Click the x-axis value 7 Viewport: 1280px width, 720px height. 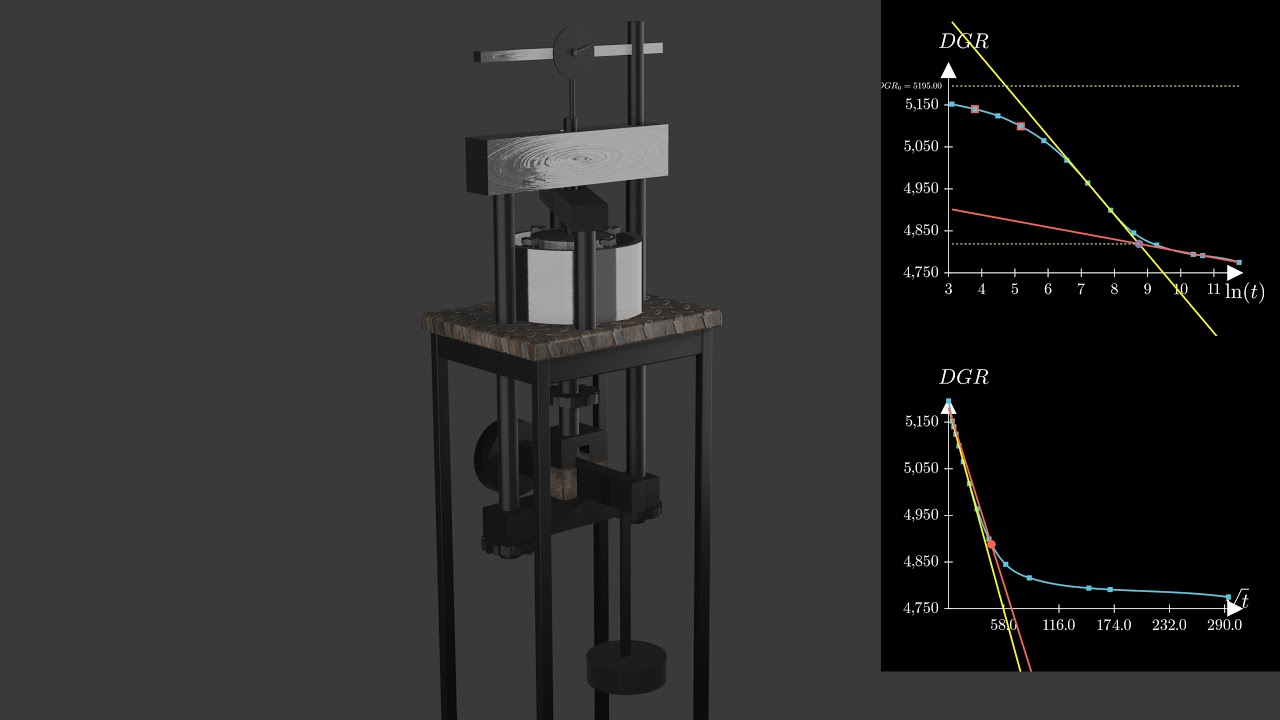click(x=1081, y=289)
